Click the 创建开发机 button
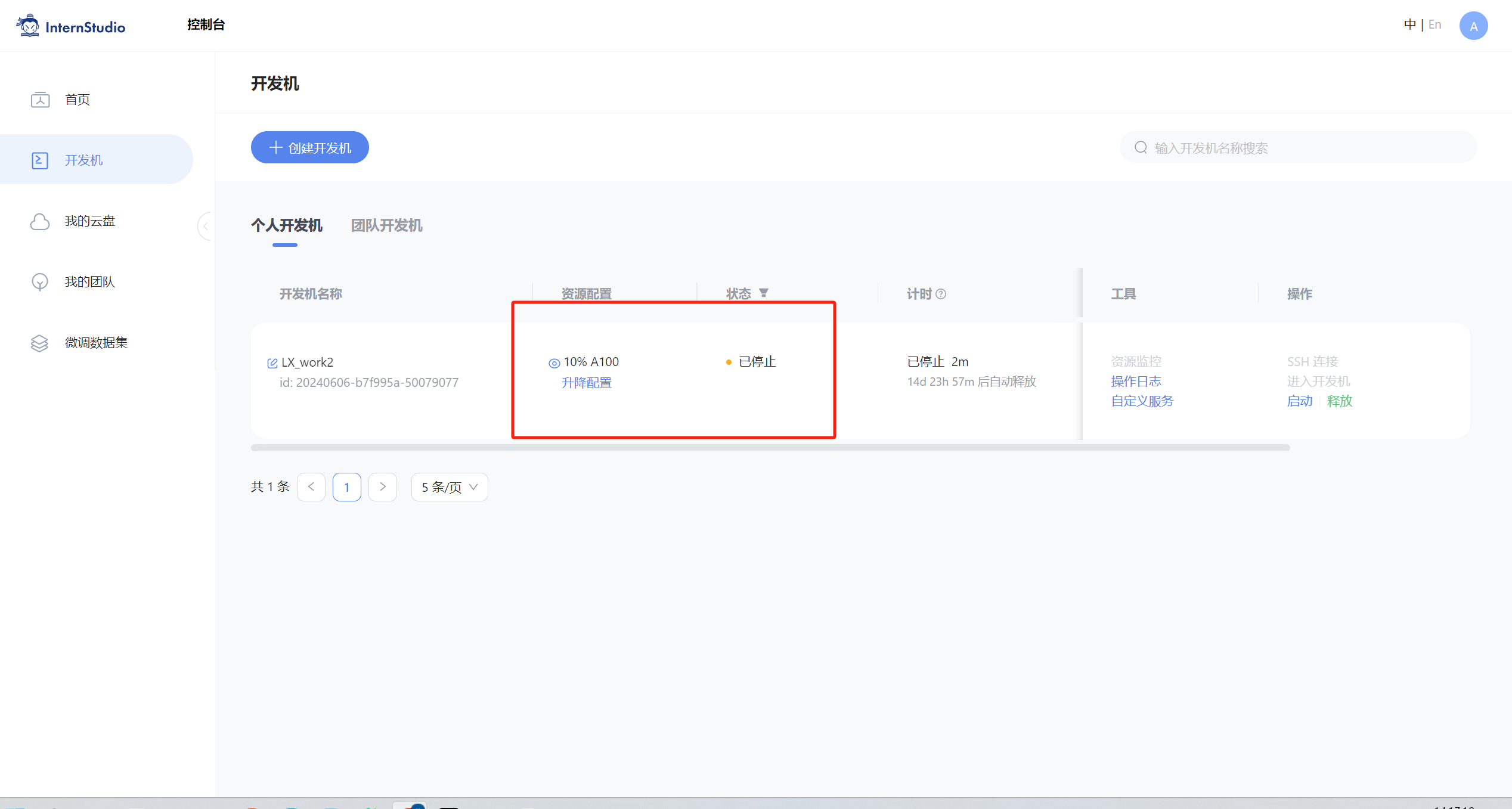The image size is (1512, 809). click(x=309, y=147)
